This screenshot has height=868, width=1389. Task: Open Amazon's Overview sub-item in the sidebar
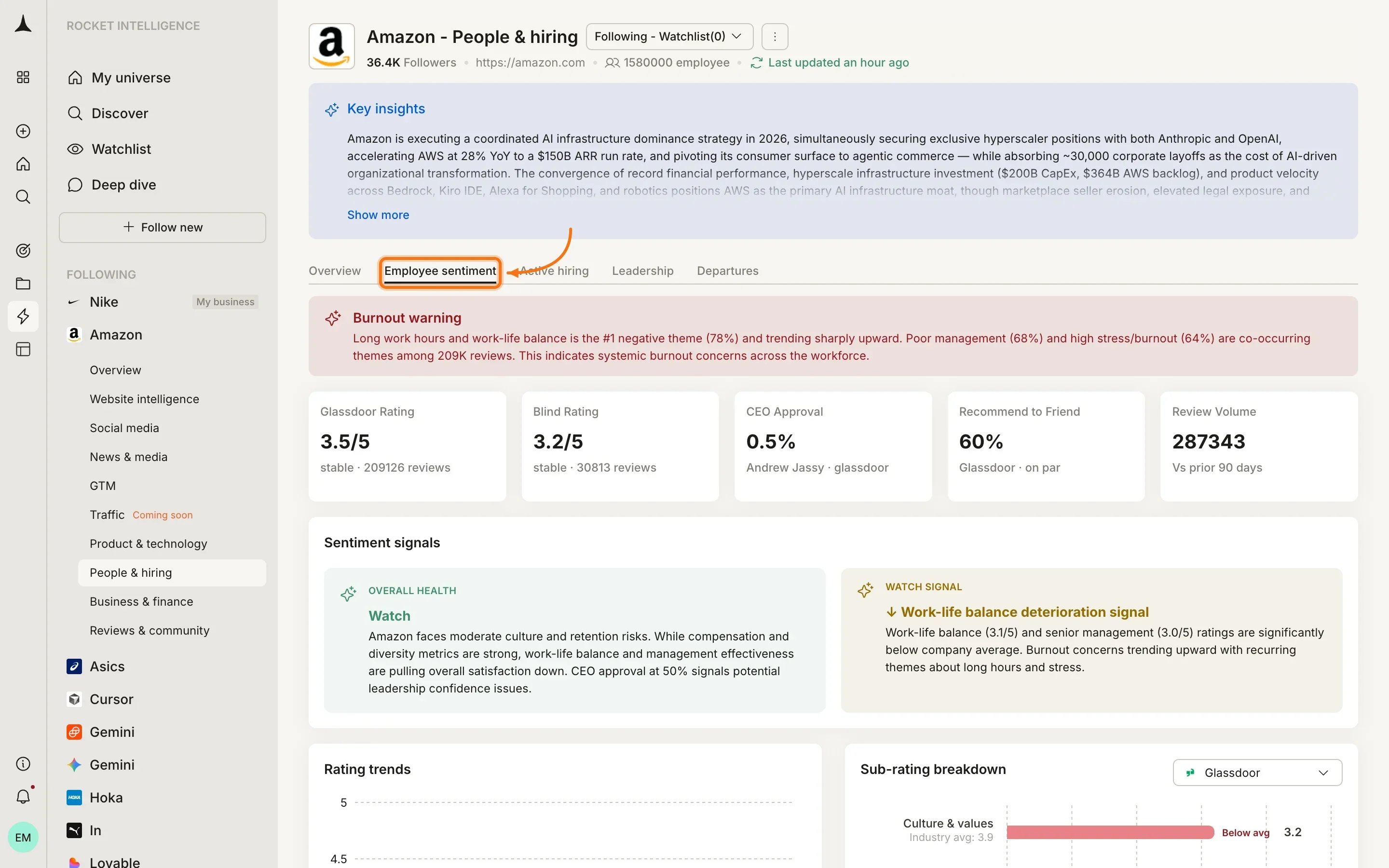coord(115,370)
